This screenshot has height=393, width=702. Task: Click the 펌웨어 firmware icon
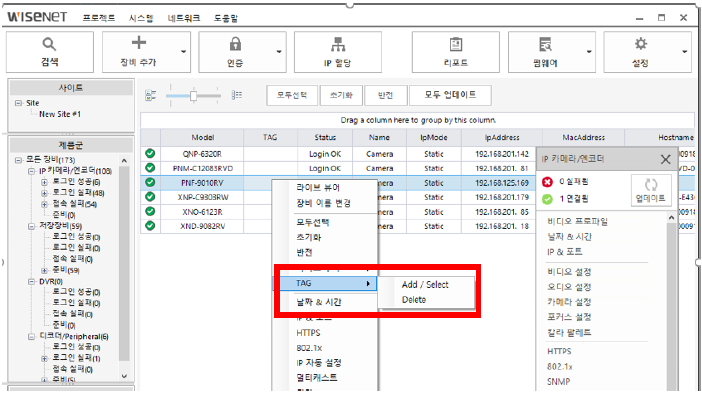(545, 44)
